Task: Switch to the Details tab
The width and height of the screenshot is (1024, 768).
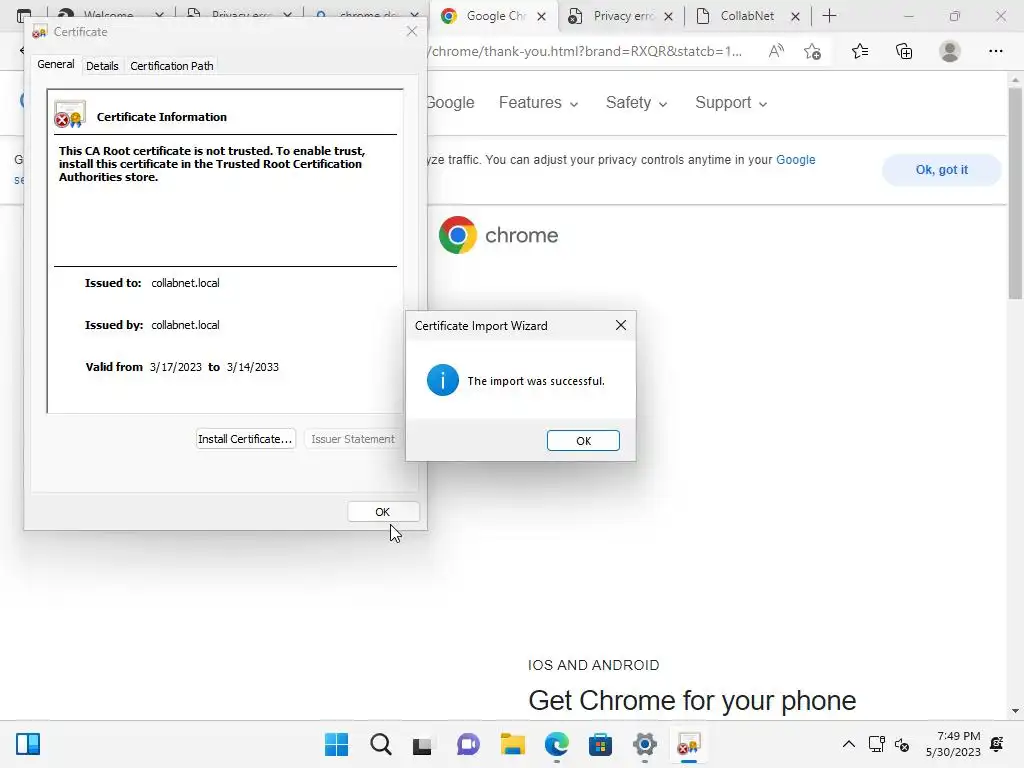Action: (102, 66)
